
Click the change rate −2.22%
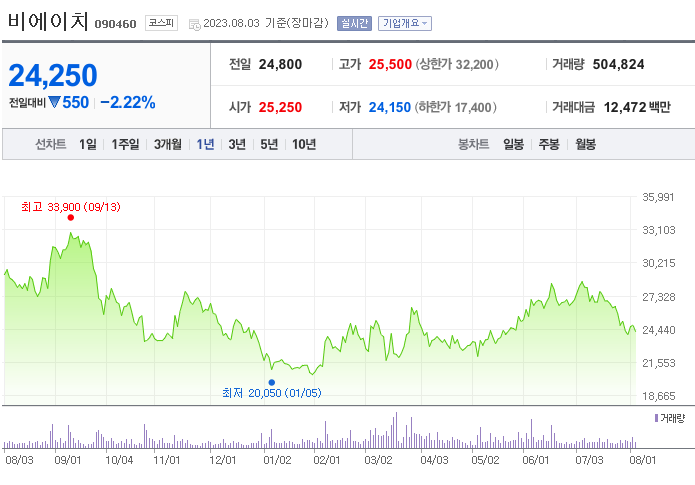tap(128, 102)
